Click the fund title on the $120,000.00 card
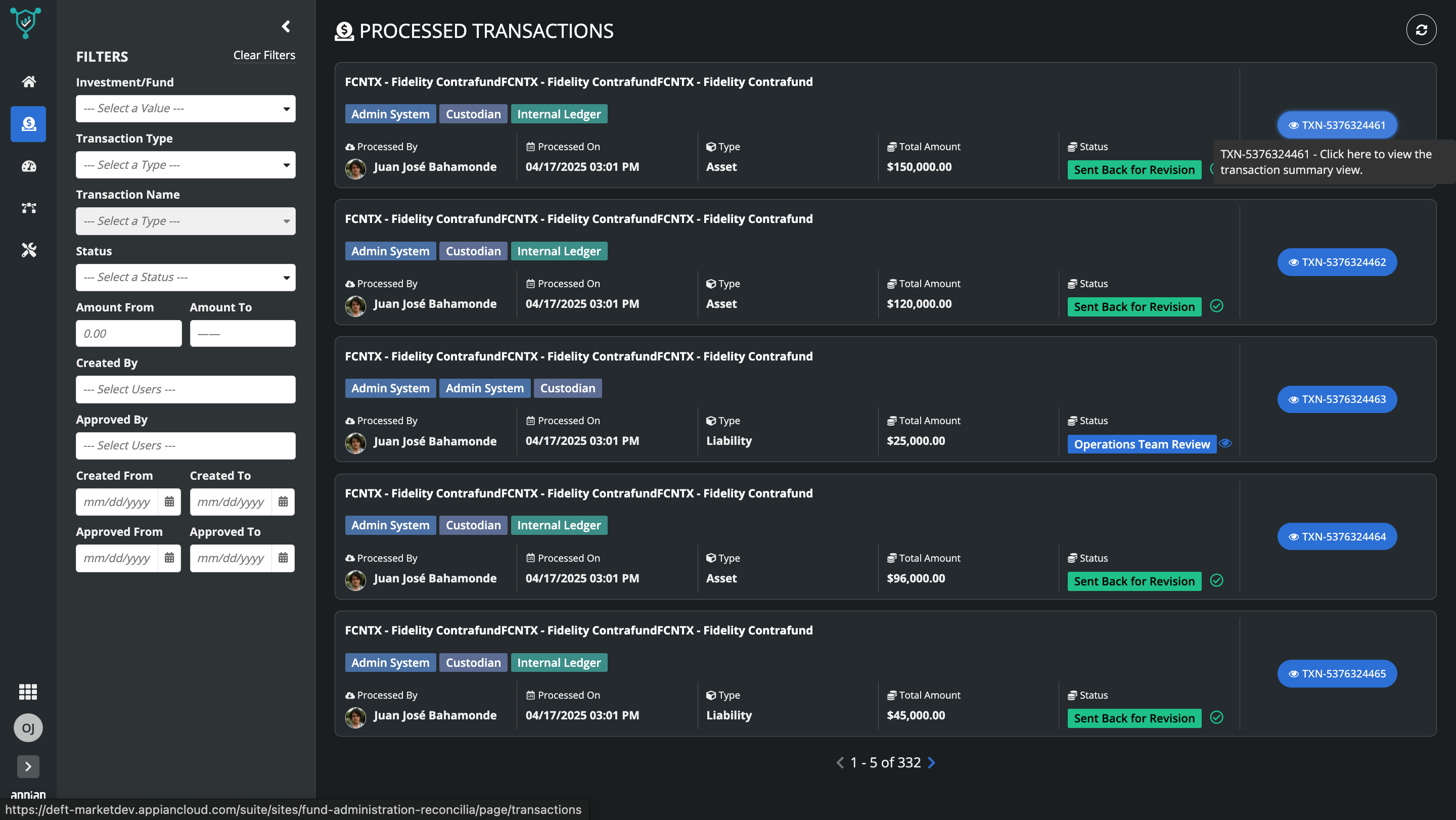 pyautogui.click(x=579, y=219)
